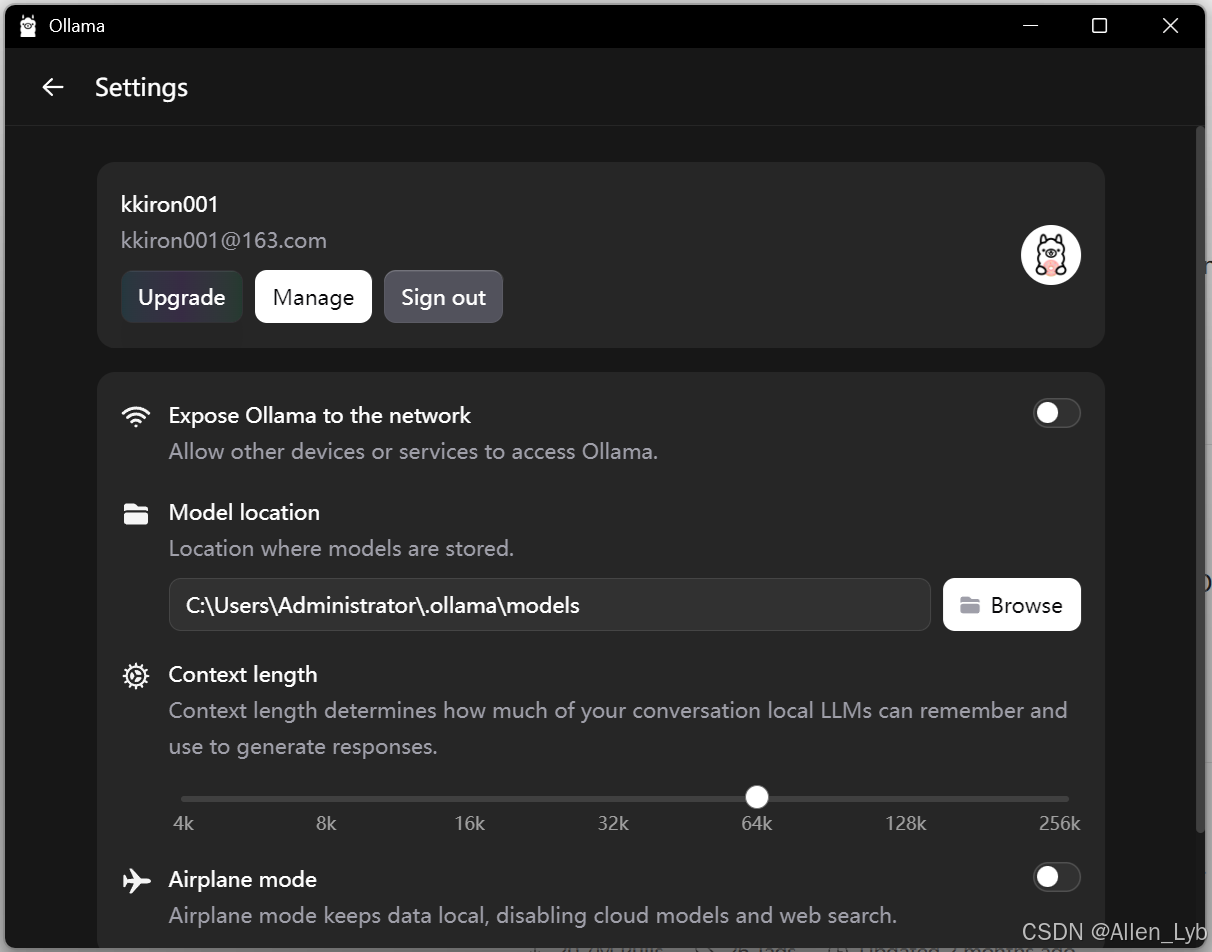The height and width of the screenshot is (952, 1212).
Task: Sign out of the kkiron001 account
Action: [443, 297]
